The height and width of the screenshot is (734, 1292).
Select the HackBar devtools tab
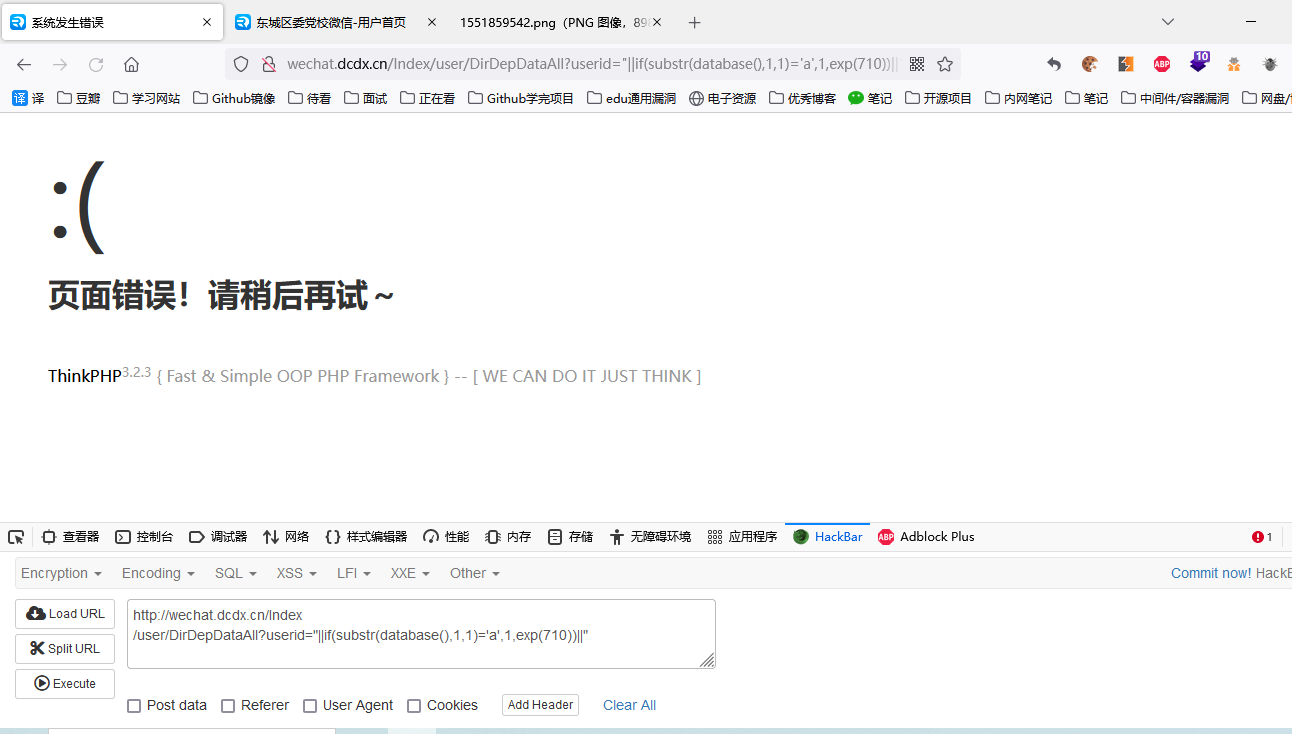(828, 537)
